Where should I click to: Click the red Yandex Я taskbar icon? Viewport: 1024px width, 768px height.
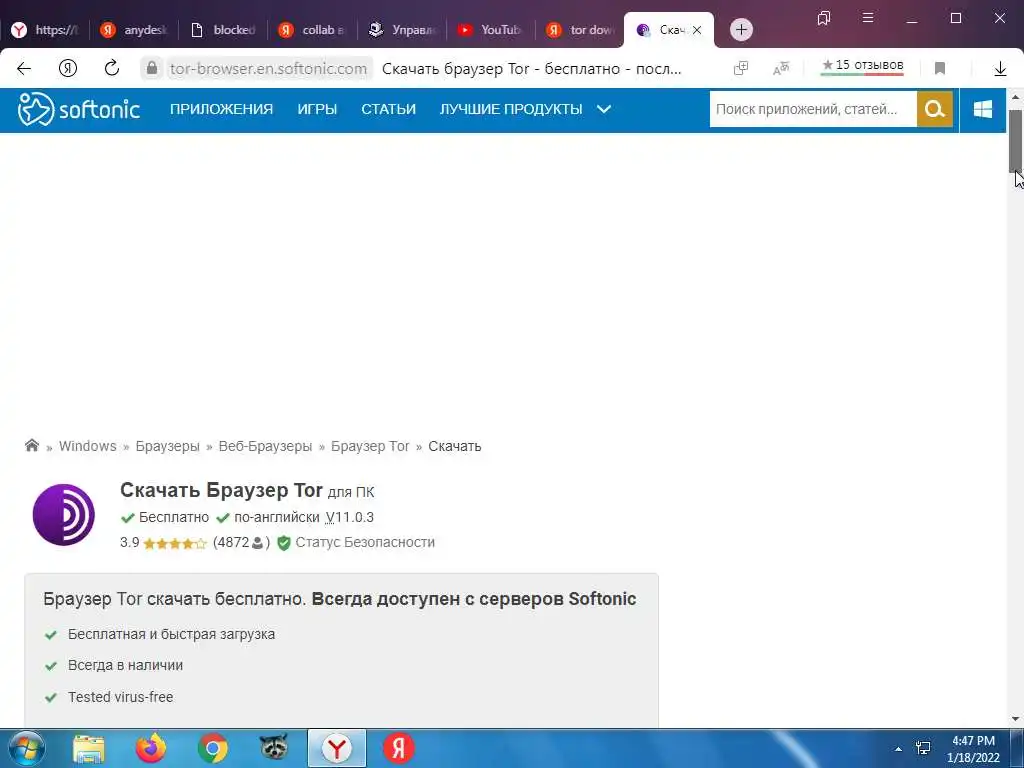pyautogui.click(x=398, y=748)
